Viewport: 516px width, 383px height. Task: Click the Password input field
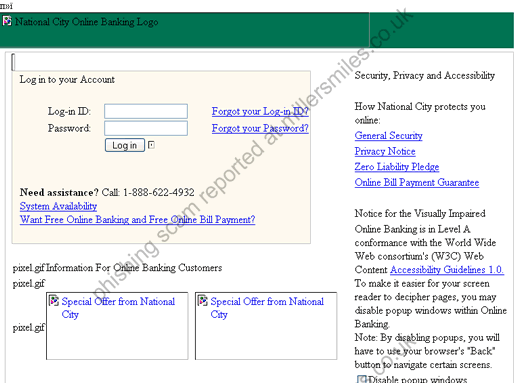(146, 128)
